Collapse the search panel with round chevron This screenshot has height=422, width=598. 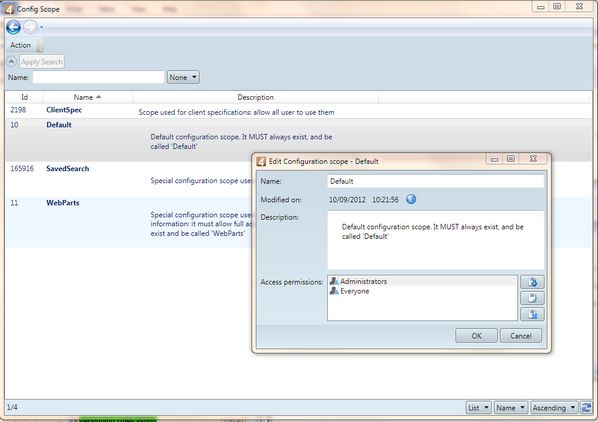click(12, 61)
